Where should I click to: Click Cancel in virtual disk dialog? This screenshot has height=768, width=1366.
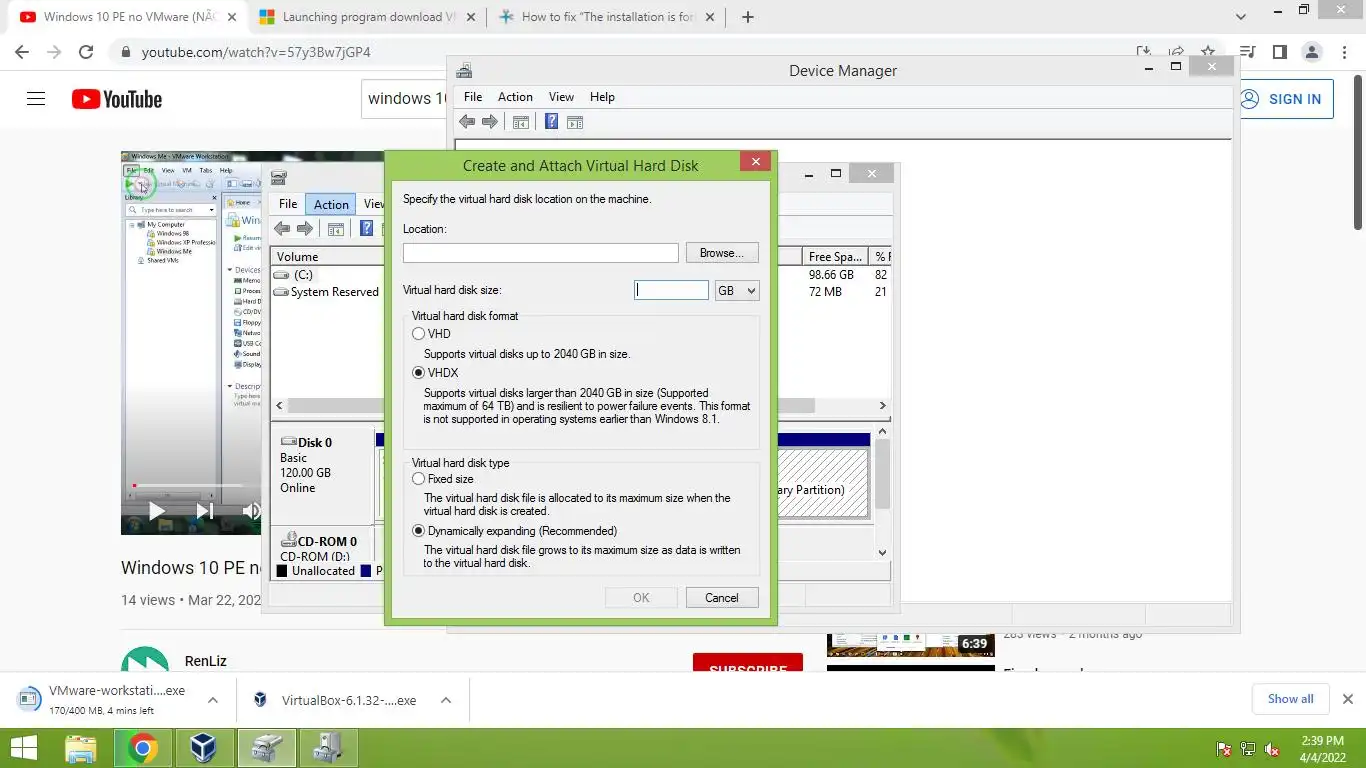pyautogui.click(x=722, y=598)
